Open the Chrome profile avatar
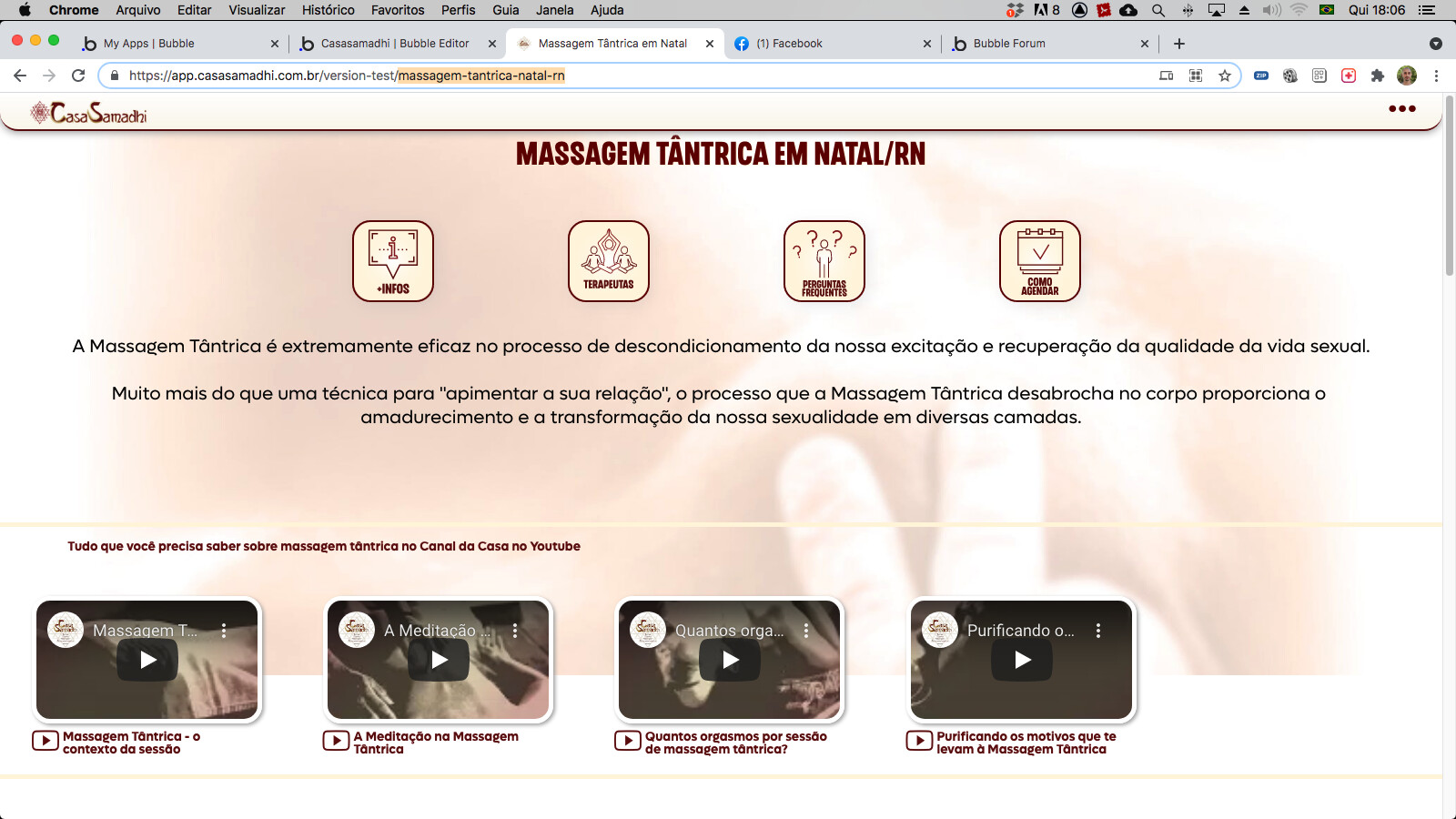 [x=1407, y=76]
